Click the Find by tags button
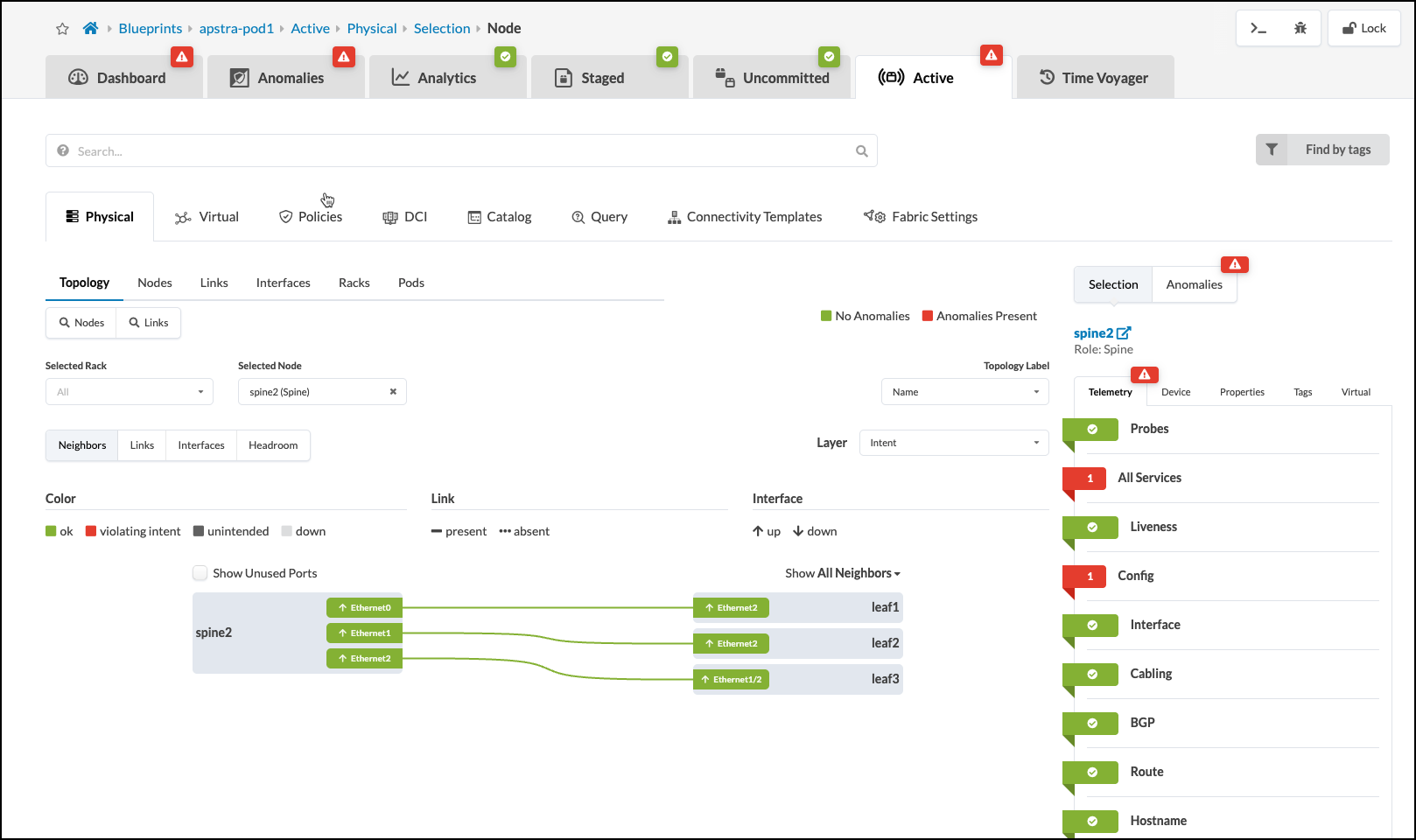Viewport: 1416px width, 840px height. (1322, 150)
